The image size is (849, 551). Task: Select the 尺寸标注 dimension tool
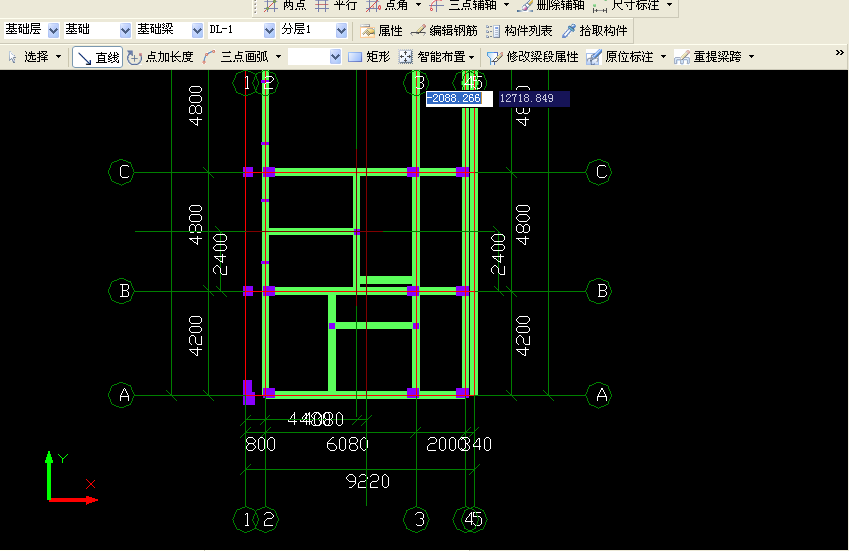pyautogui.click(x=626, y=5)
